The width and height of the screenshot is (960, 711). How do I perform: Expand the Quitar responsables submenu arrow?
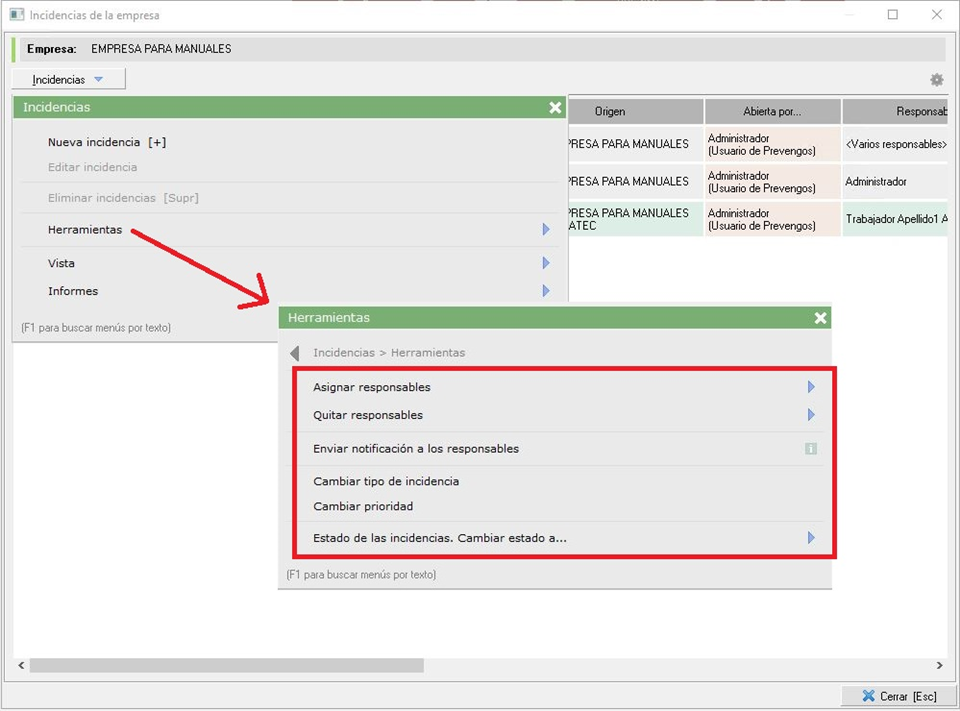[811, 415]
